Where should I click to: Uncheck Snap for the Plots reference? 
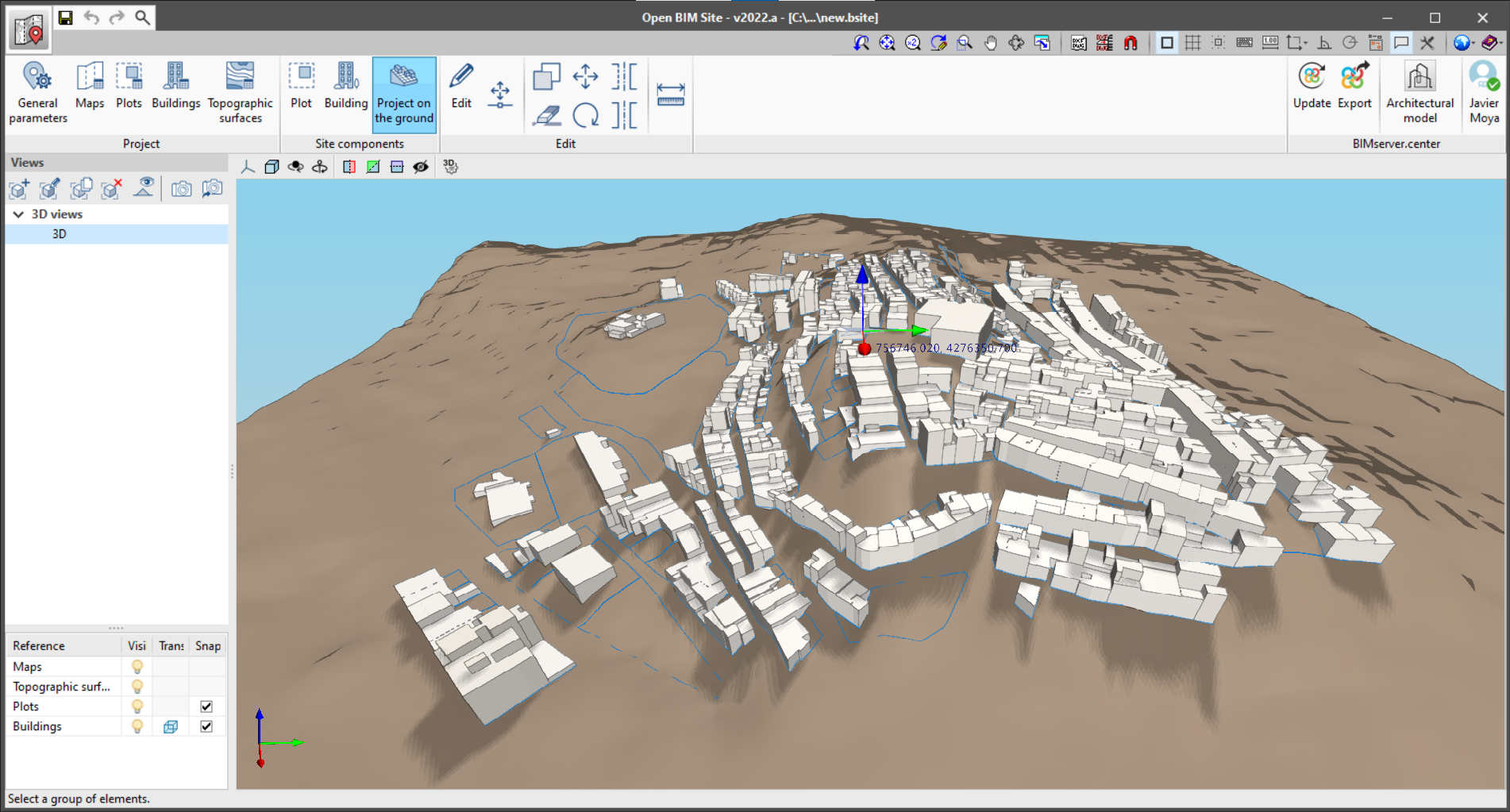[x=206, y=706]
